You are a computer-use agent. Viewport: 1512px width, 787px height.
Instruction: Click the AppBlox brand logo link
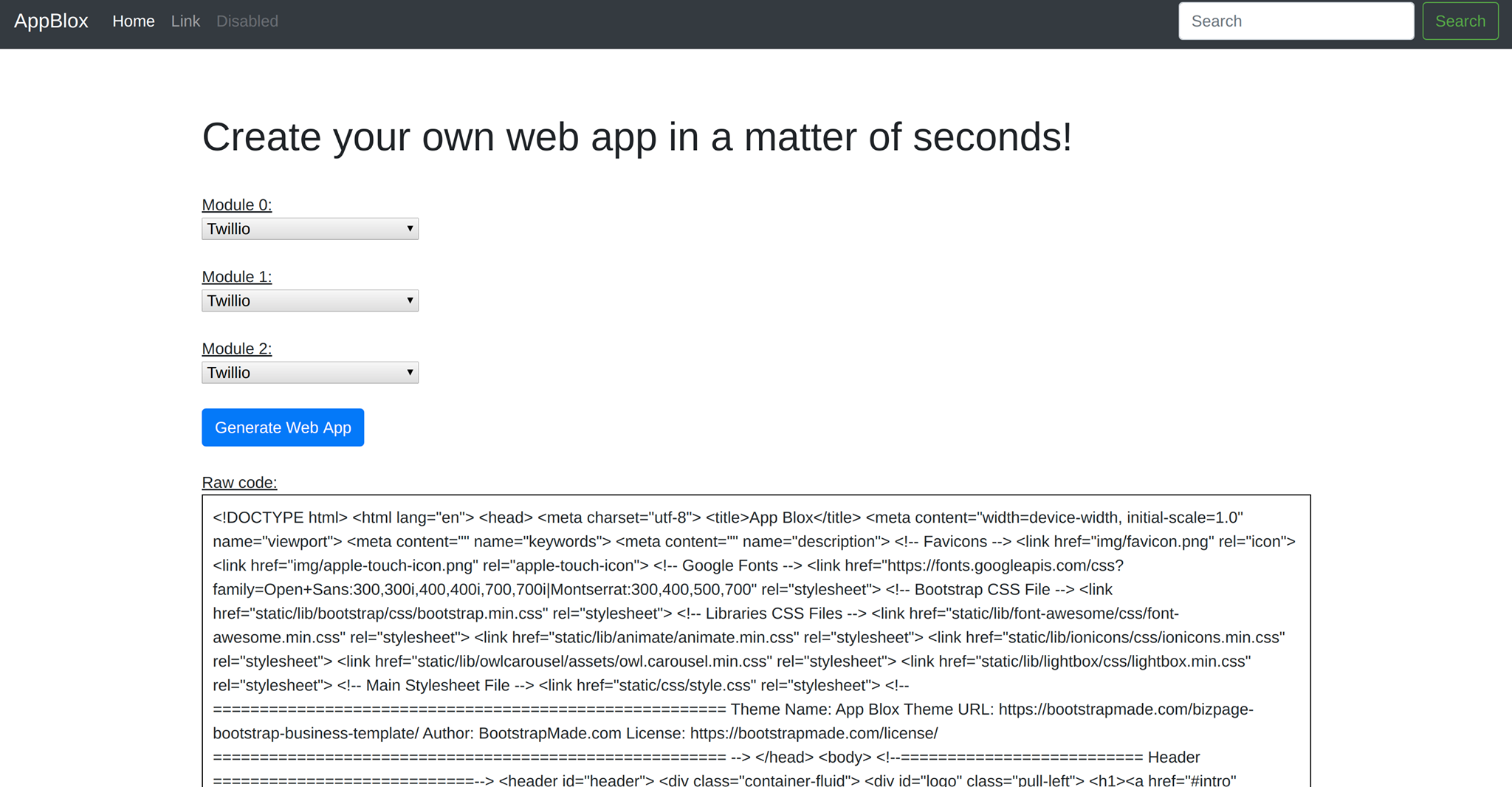51,21
